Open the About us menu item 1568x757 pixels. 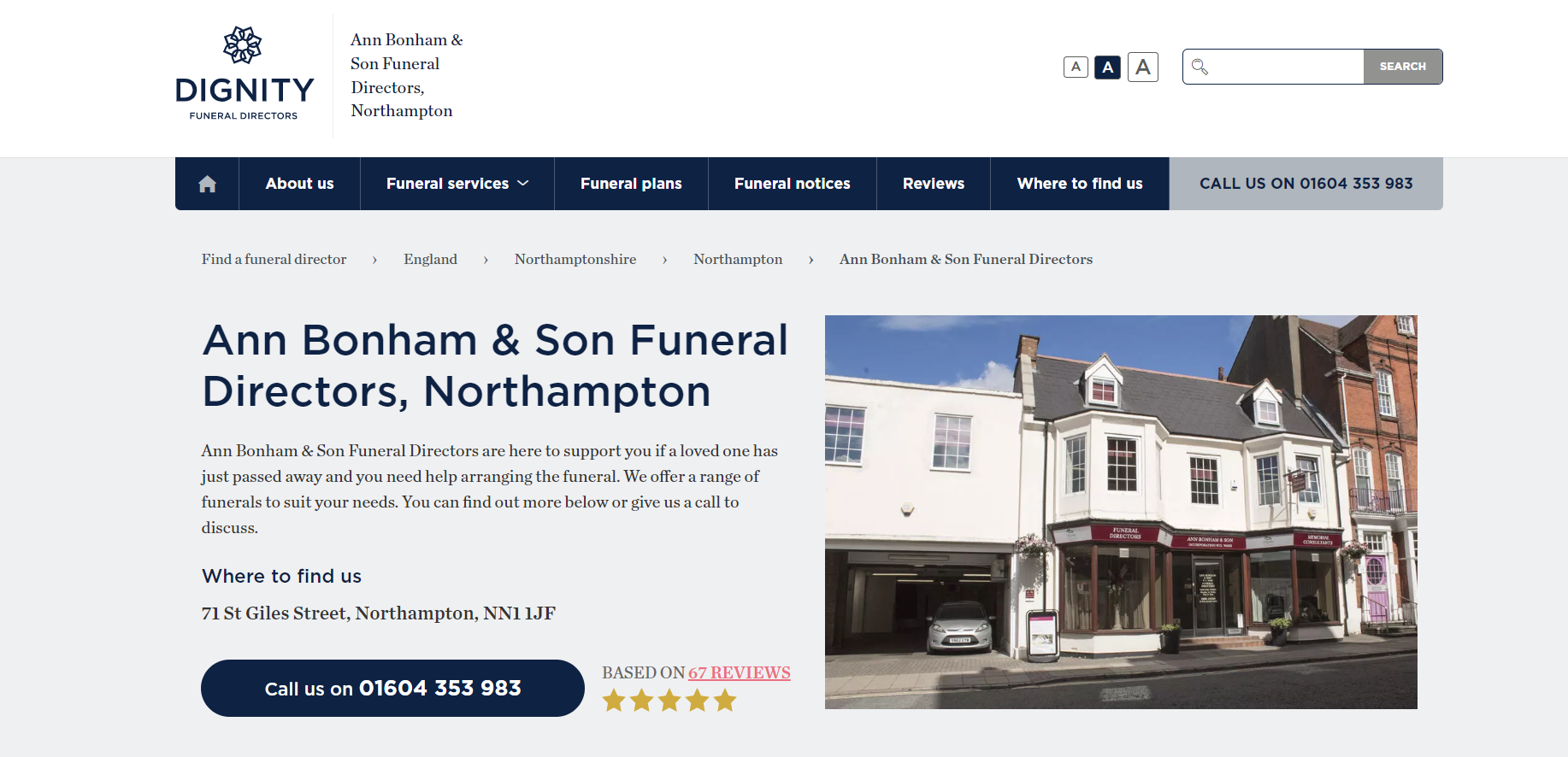pos(299,184)
